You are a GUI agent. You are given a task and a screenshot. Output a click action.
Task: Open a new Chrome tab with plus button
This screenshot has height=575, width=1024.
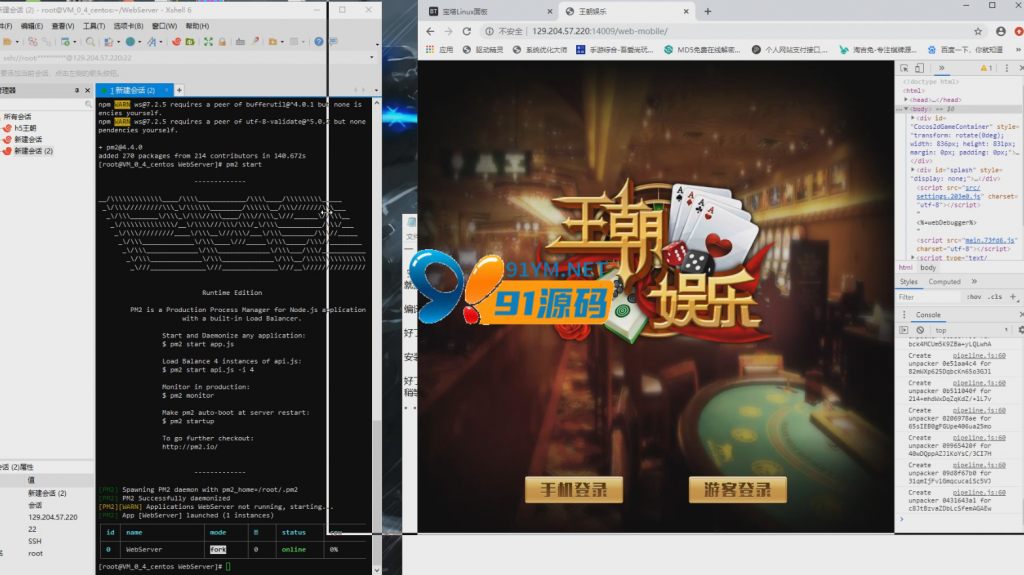(x=707, y=11)
